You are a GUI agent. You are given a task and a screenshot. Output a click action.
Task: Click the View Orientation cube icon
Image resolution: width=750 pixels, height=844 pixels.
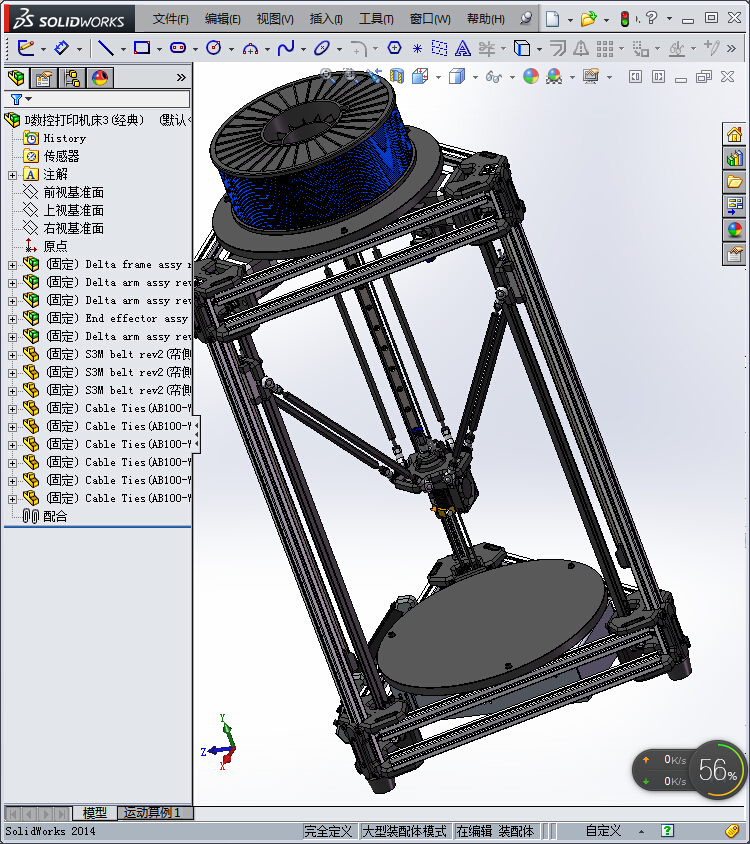click(x=420, y=76)
